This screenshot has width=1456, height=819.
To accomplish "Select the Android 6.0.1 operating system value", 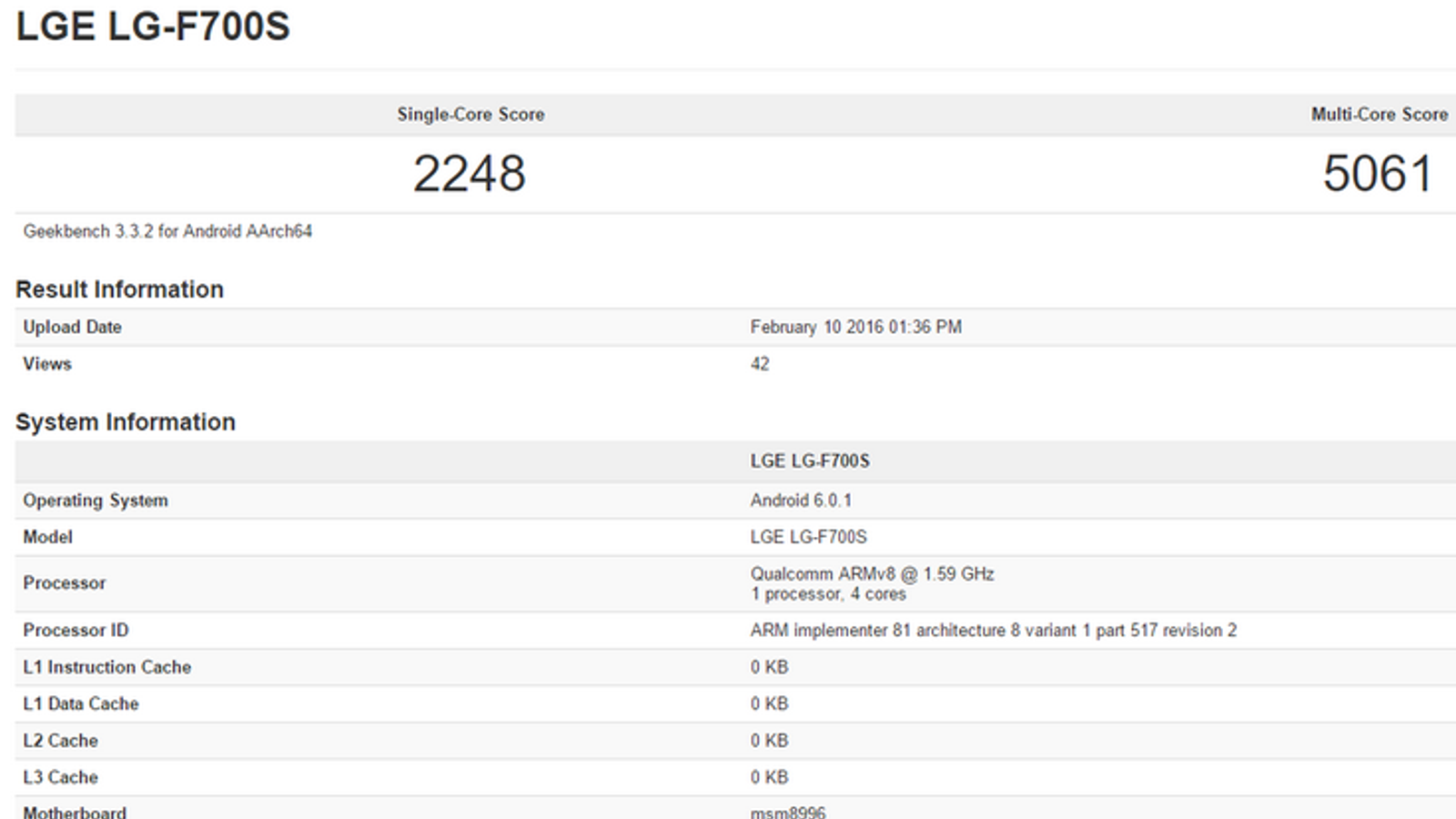I will (x=801, y=500).
